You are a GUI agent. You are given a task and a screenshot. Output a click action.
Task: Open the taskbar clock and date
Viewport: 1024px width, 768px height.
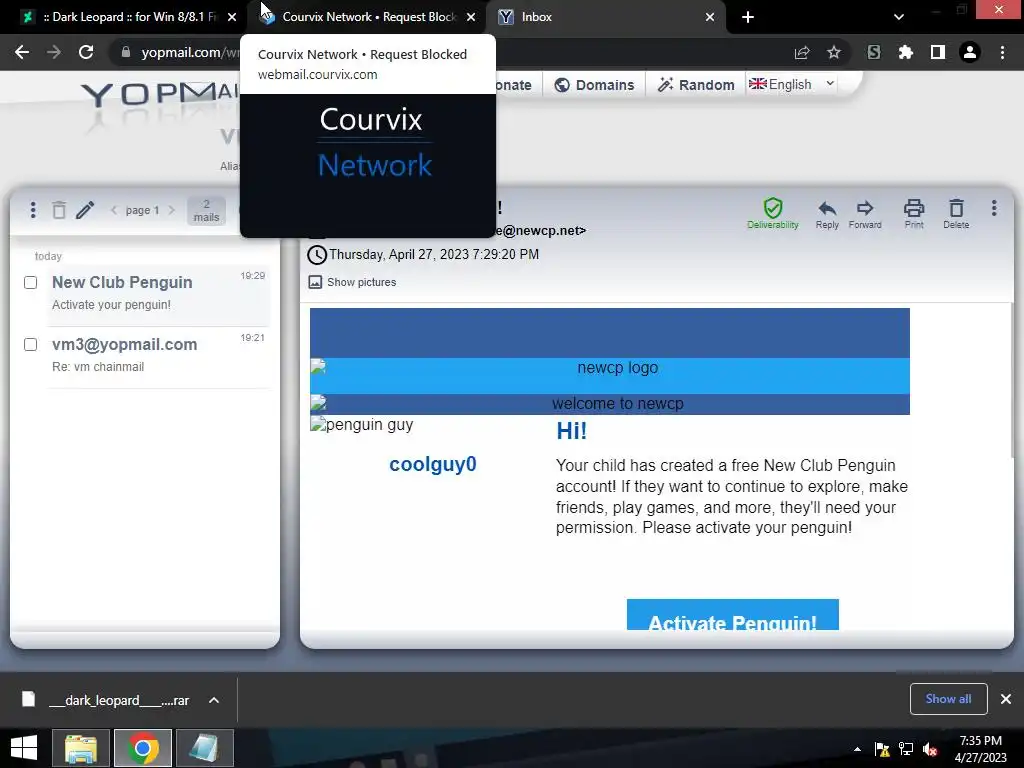tap(980, 749)
